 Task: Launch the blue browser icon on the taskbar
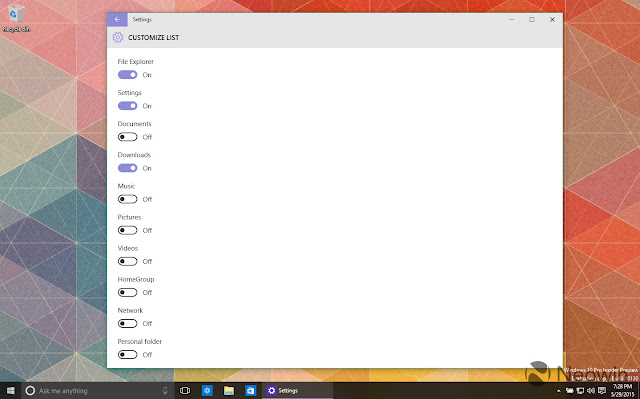click(207, 391)
